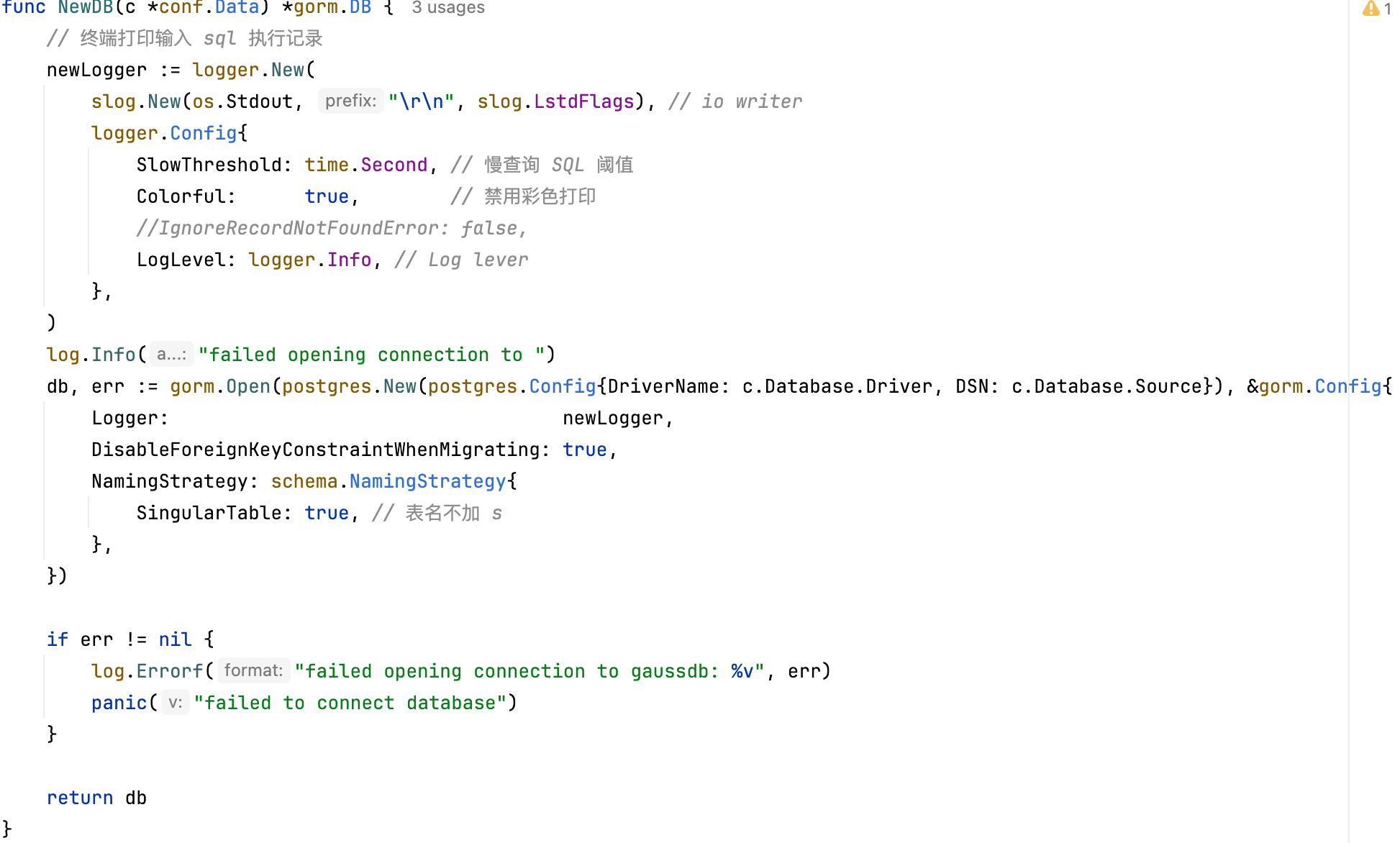Image resolution: width=1400 pixels, height=843 pixels.
Task: Click the 'if' keyword in error check
Action: (57, 639)
